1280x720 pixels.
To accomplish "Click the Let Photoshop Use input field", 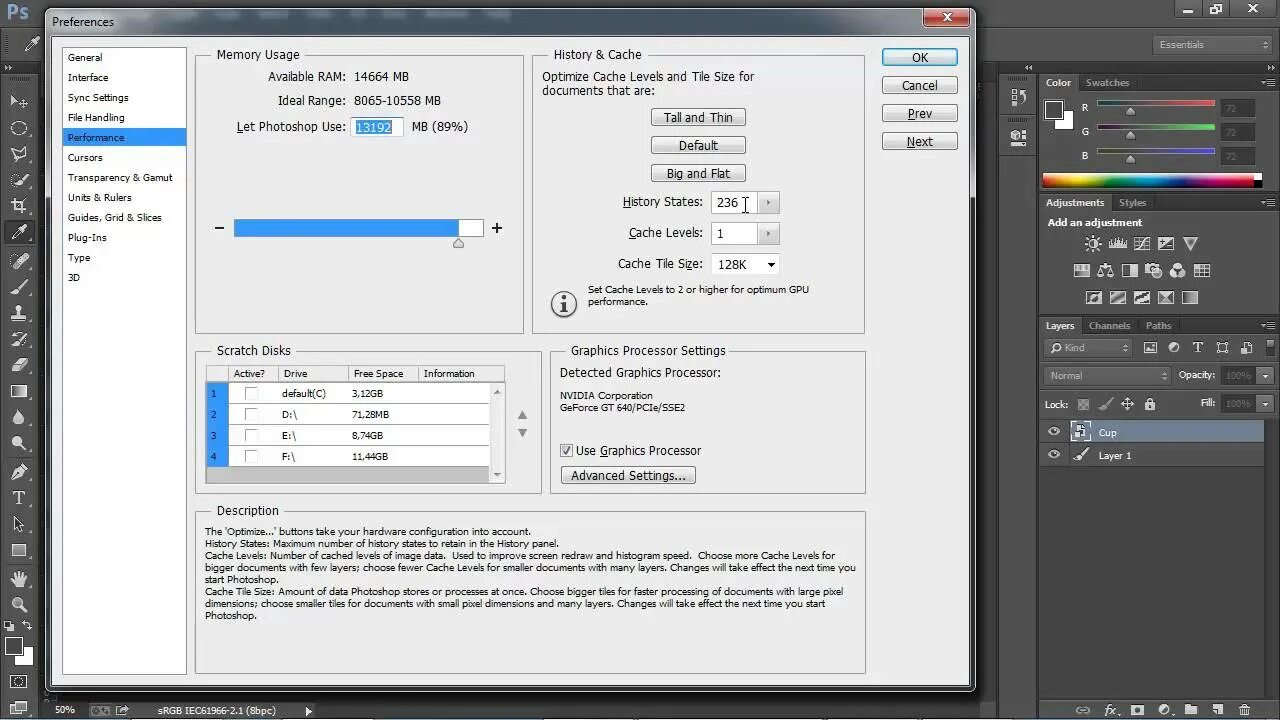I will coord(377,127).
